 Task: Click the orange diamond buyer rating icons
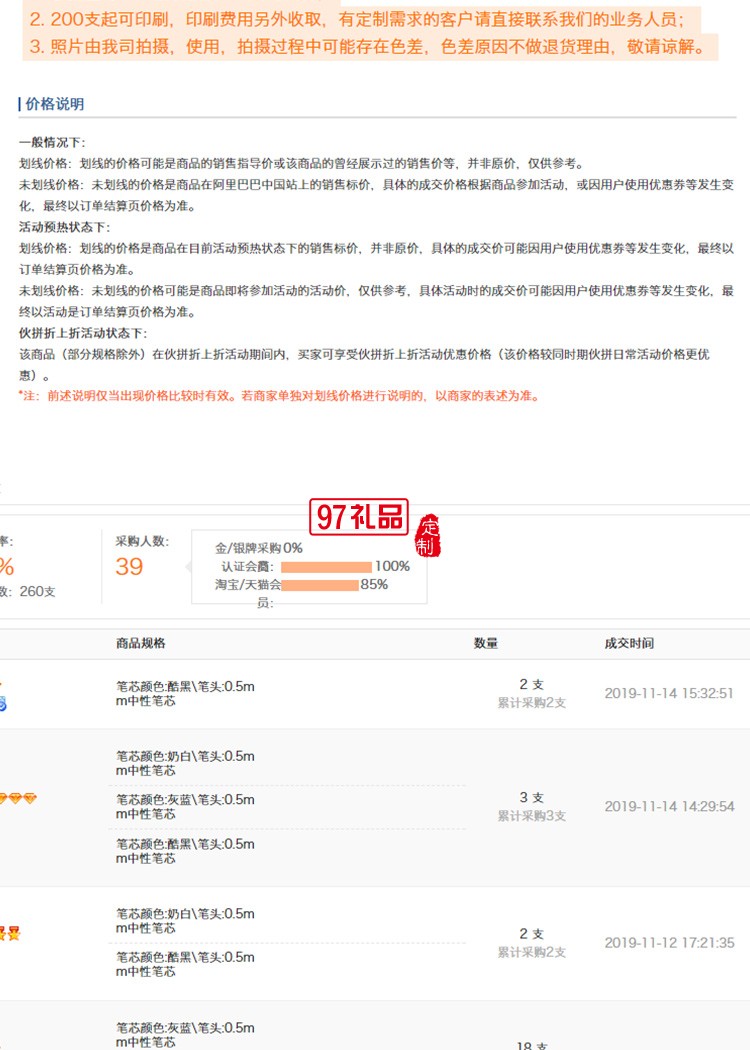pyautogui.click(x=16, y=798)
